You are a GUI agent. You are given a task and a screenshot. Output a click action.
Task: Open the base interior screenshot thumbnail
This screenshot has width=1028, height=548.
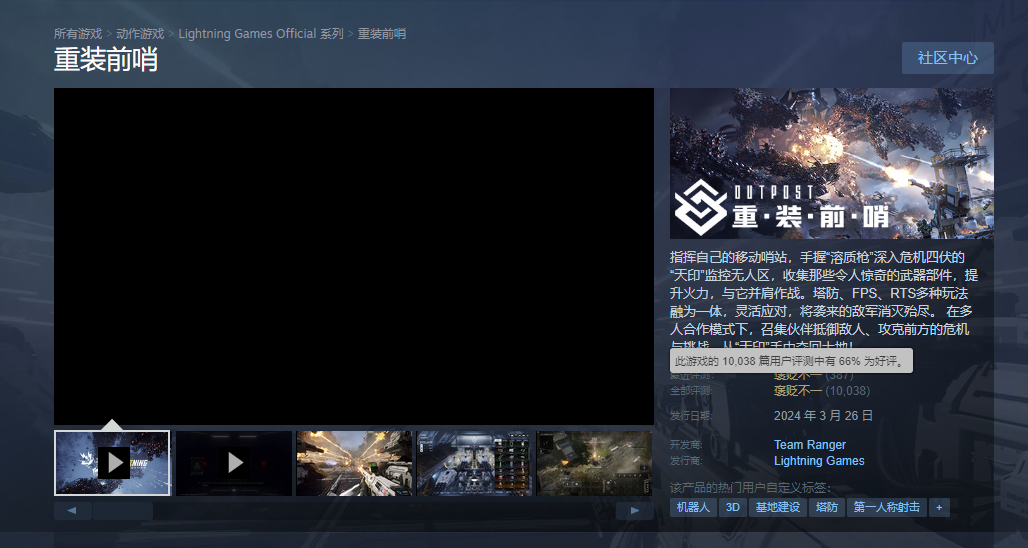[475, 463]
